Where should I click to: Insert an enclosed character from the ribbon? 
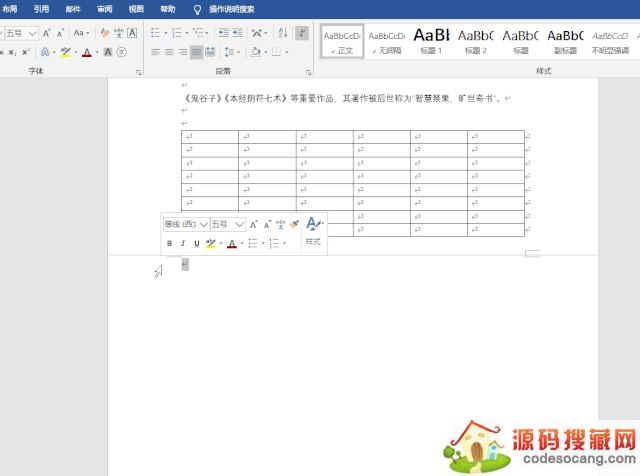coord(121,52)
